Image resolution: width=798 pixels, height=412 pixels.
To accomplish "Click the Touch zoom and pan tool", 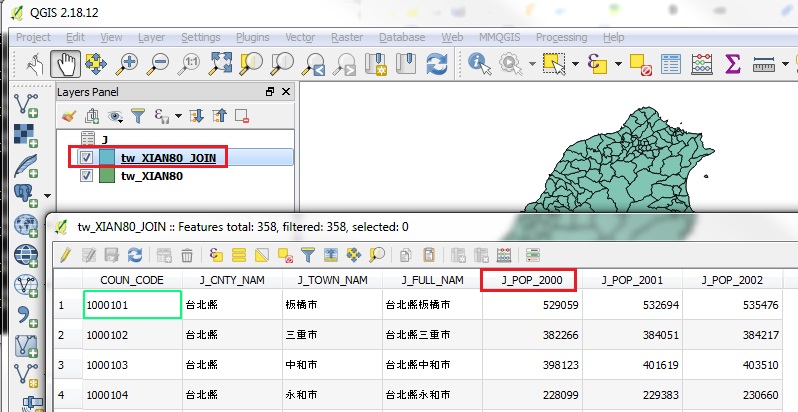I will 35,64.
